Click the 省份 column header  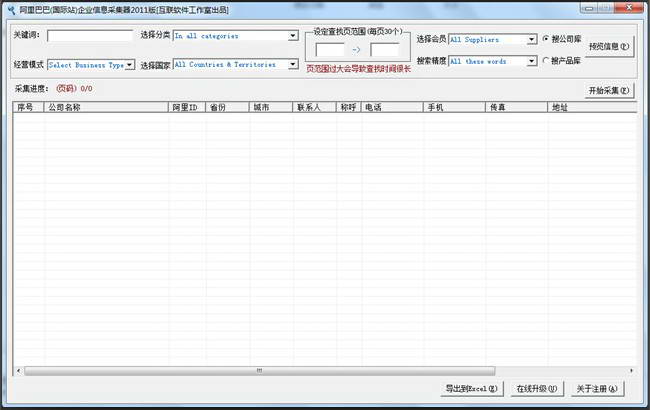(227, 107)
